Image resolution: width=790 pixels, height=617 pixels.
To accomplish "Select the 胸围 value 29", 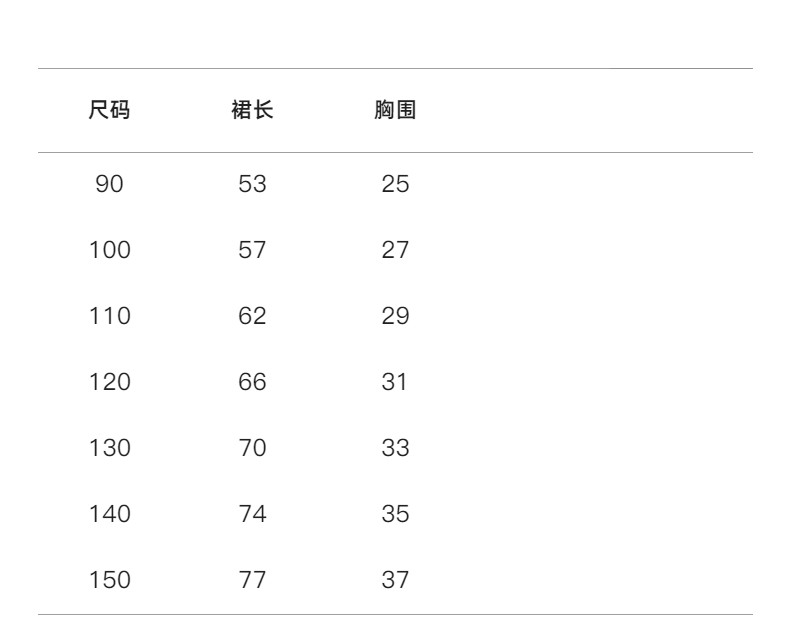I will tap(395, 316).
